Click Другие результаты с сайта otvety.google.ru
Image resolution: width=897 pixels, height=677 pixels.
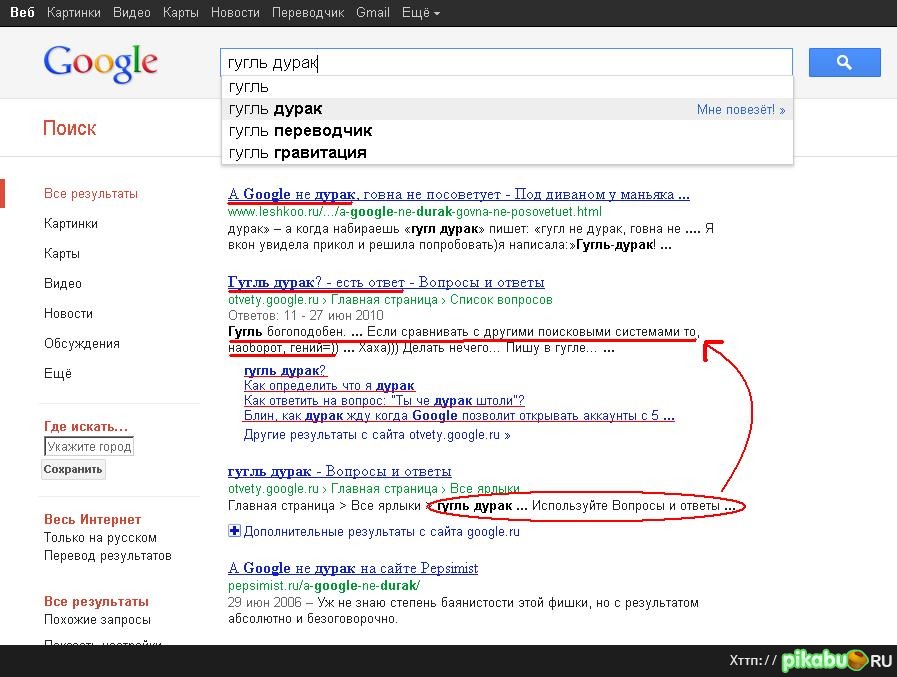point(377,434)
